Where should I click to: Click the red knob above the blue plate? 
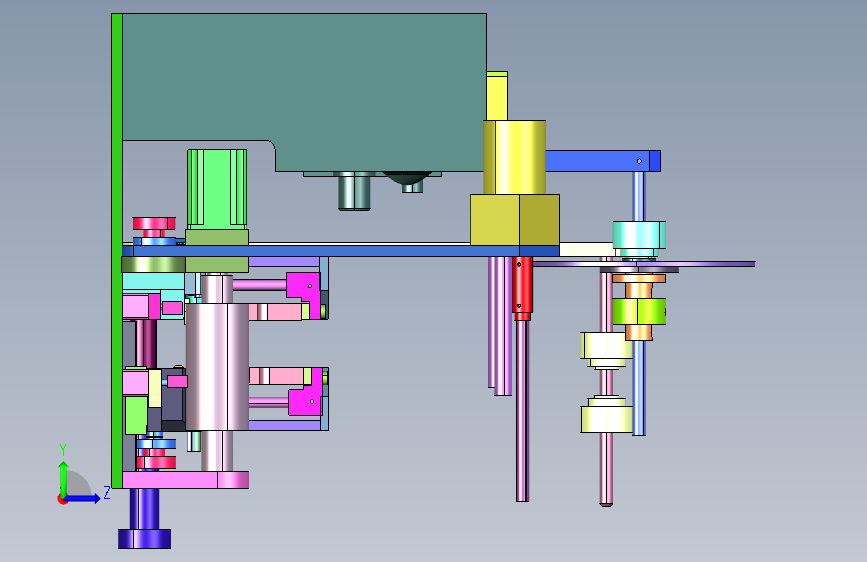[x=154, y=223]
